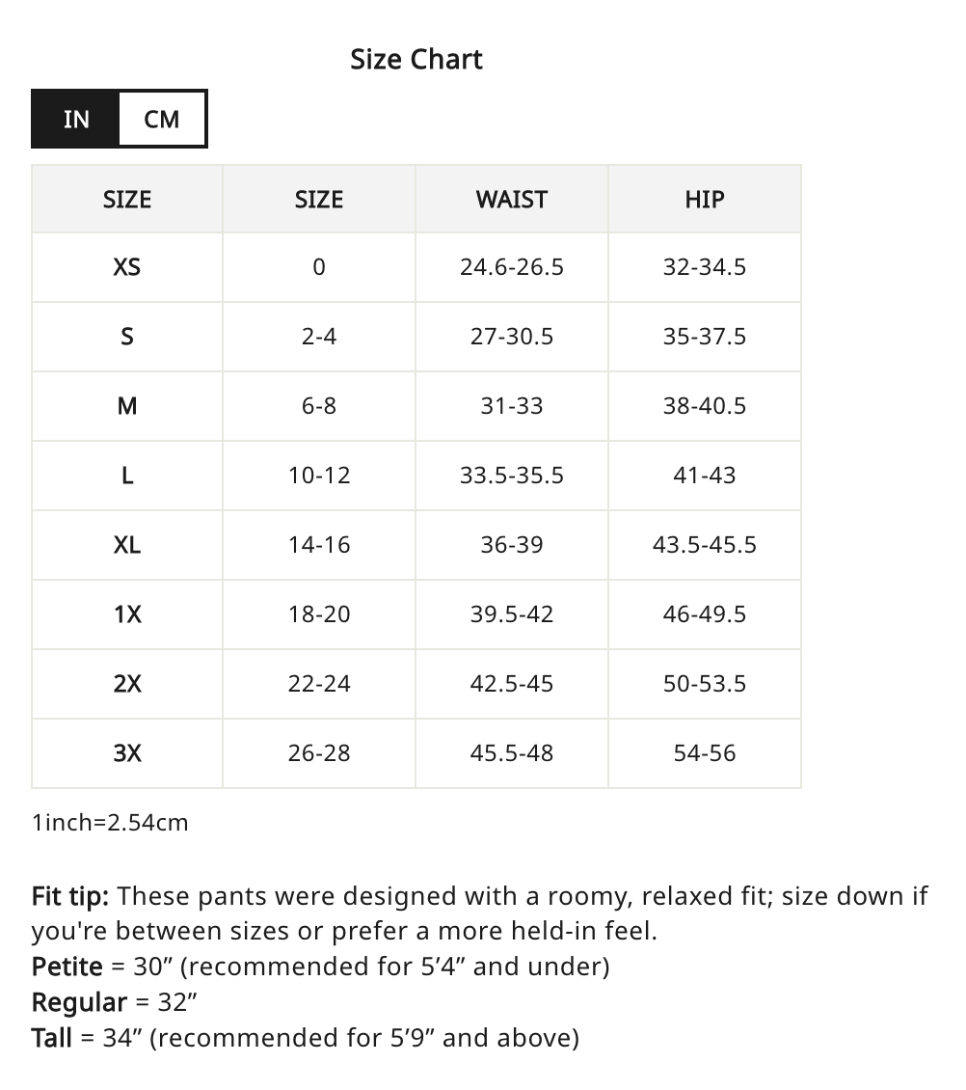Click the XL size row label
The height and width of the screenshot is (1090, 966).
127,545
